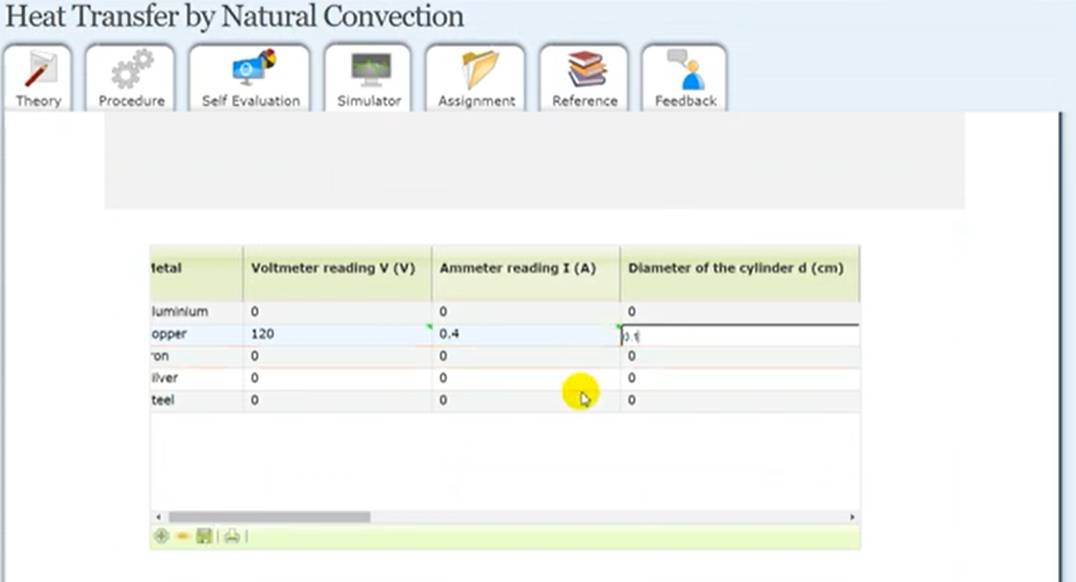Click Aluminium row diameter cell

coord(738,312)
